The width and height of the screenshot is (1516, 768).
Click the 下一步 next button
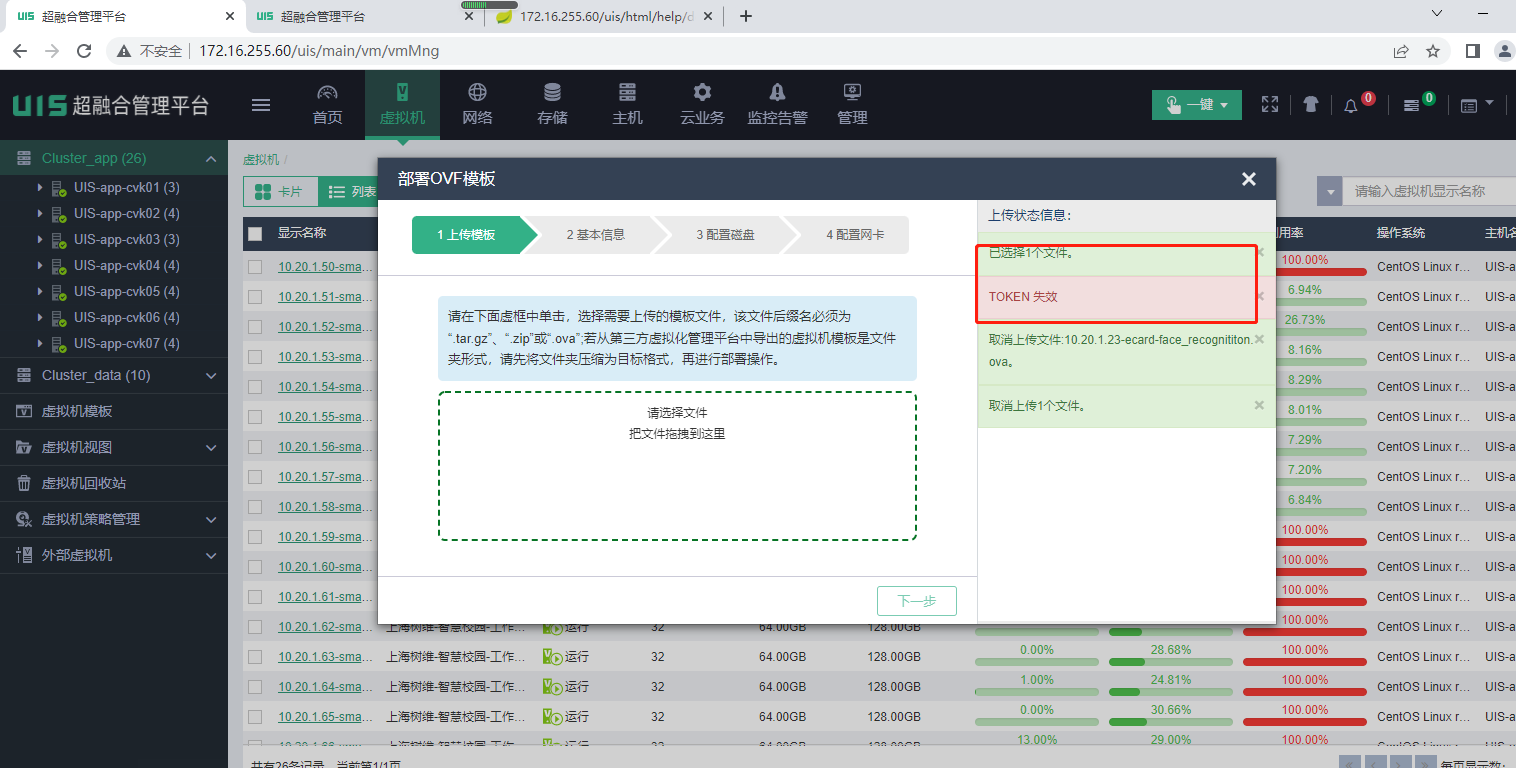917,601
